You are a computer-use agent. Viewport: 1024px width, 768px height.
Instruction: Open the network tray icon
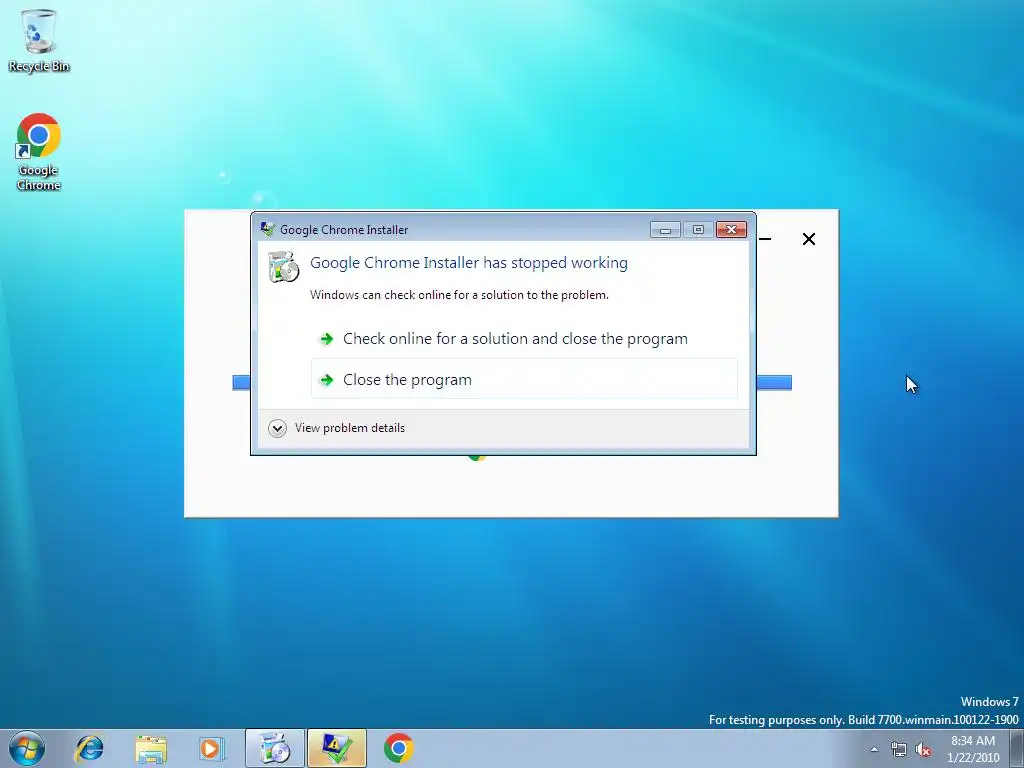[899, 749]
